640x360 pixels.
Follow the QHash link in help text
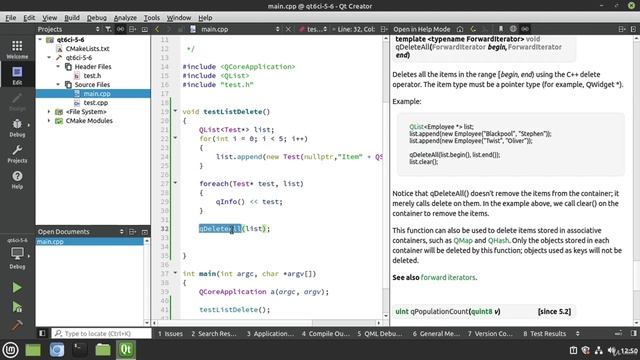point(498,240)
